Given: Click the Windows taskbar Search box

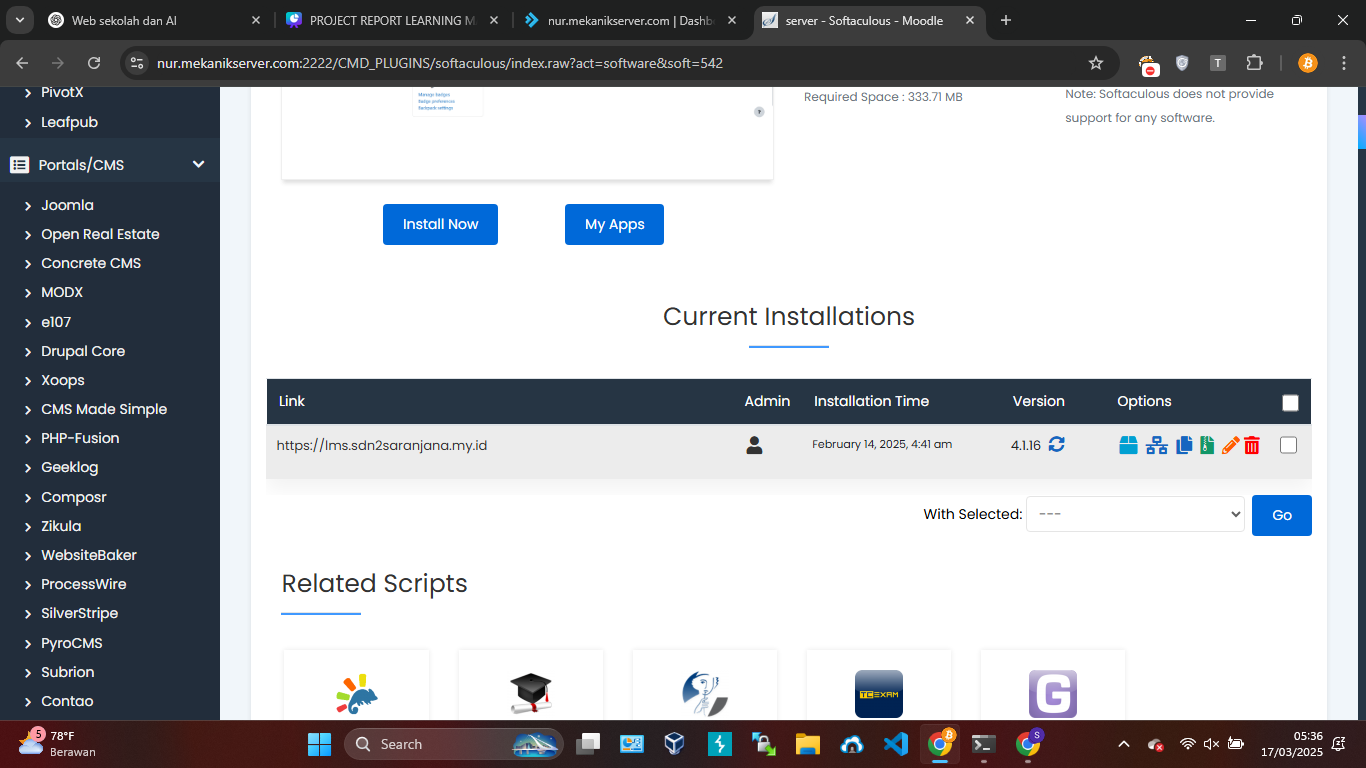Looking at the screenshot, I should [454, 744].
